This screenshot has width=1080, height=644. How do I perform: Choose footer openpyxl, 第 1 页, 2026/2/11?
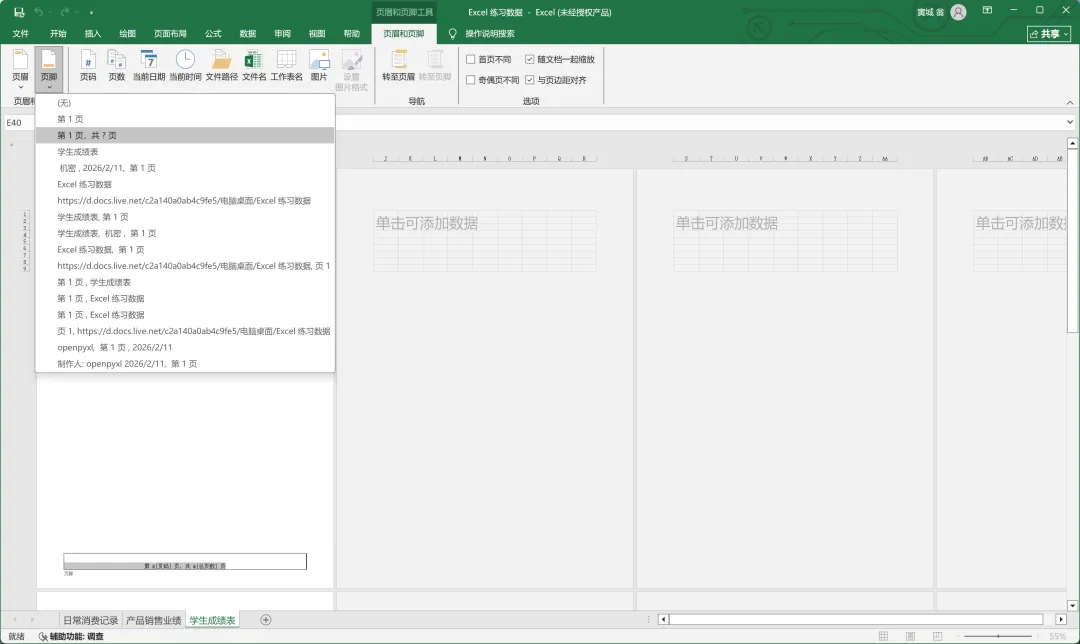point(185,347)
